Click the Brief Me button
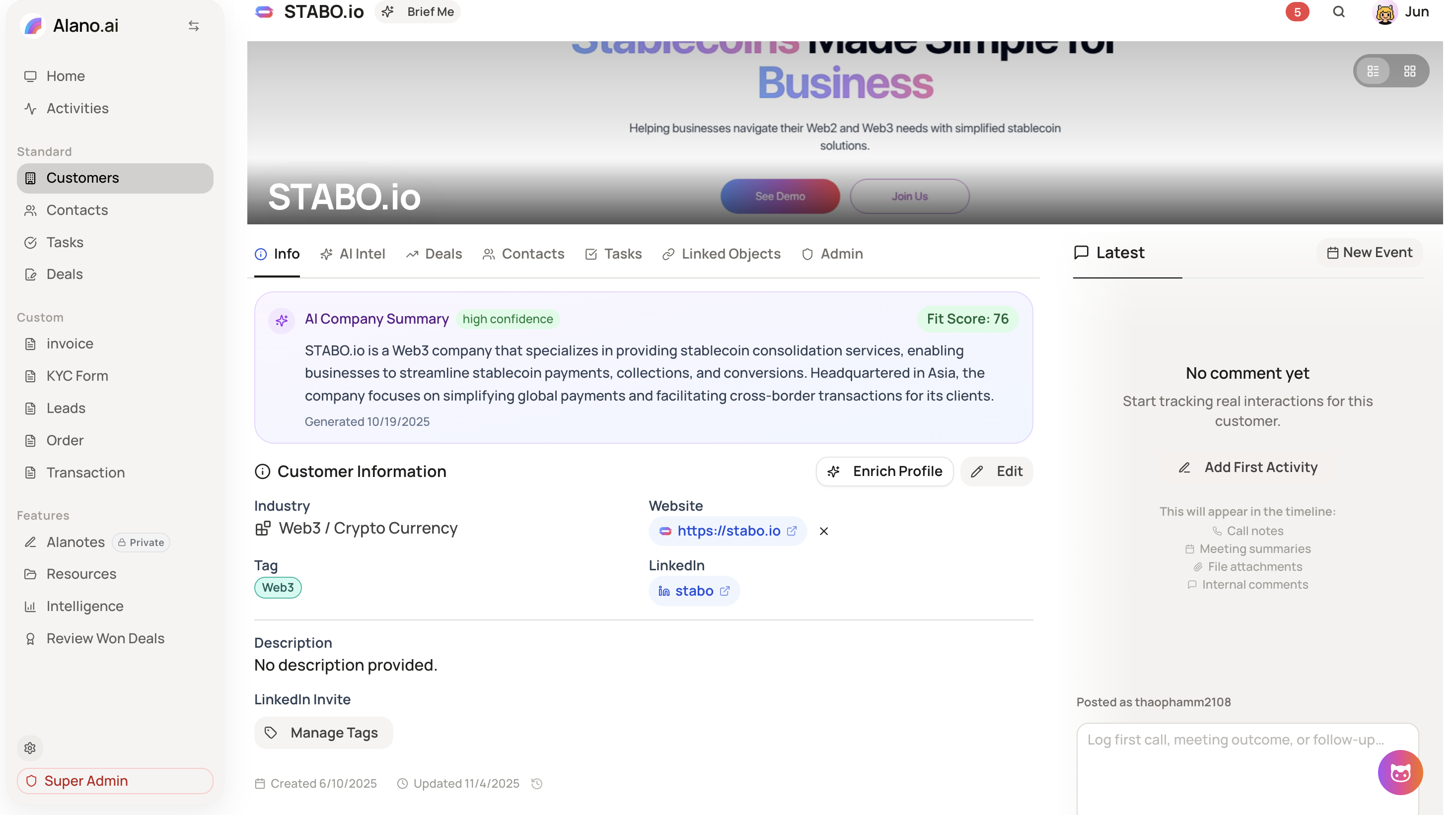This screenshot has width=1456, height=815. pos(418,12)
